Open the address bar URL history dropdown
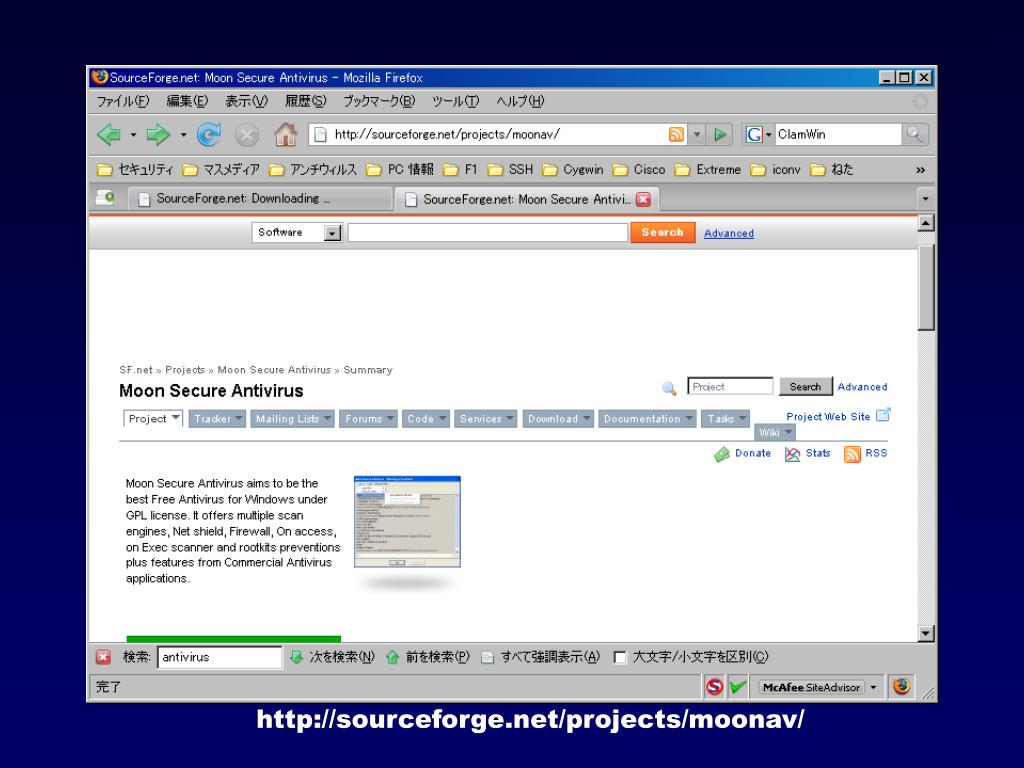Viewport: 1024px width, 768px height. [x=697, y=135]
